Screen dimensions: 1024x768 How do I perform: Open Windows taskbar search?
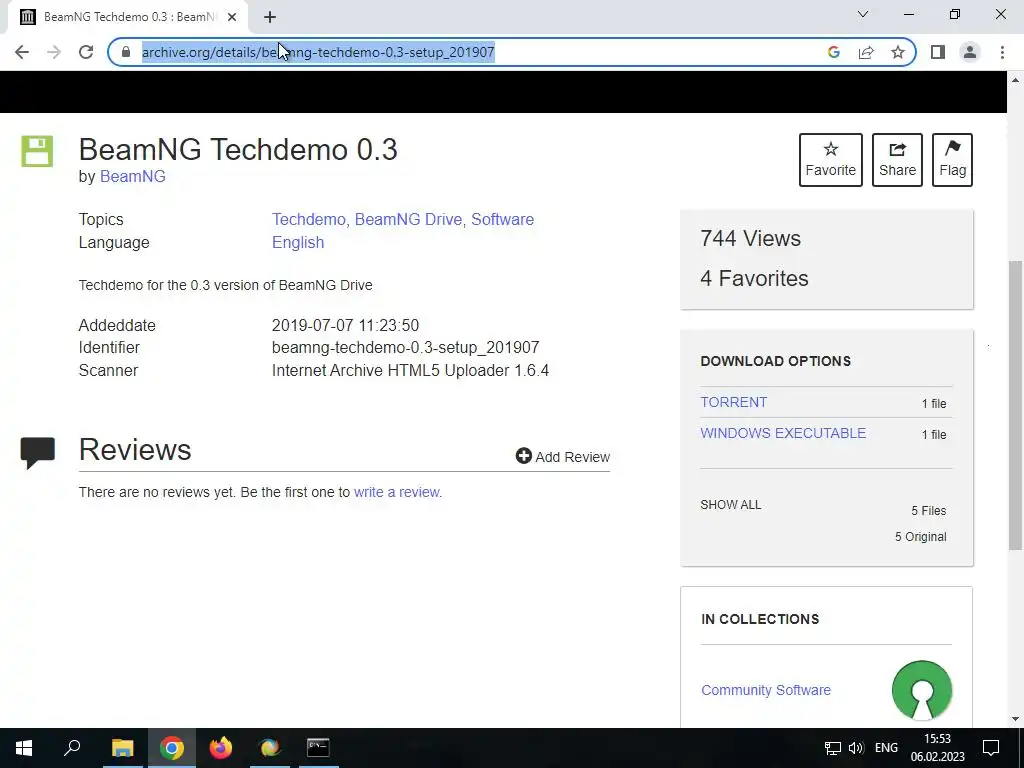click(x=72, y=748)
